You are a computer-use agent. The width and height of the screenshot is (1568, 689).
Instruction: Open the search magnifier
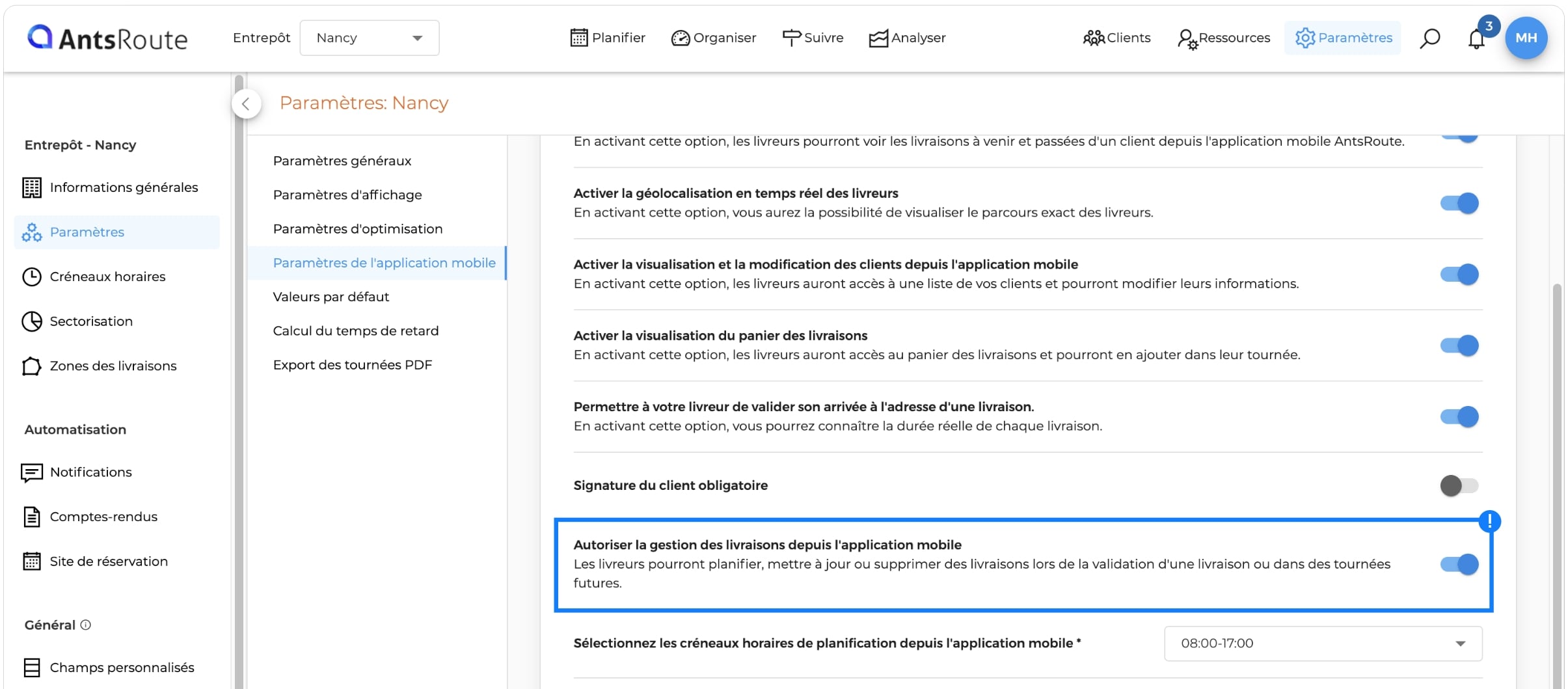1429,38
